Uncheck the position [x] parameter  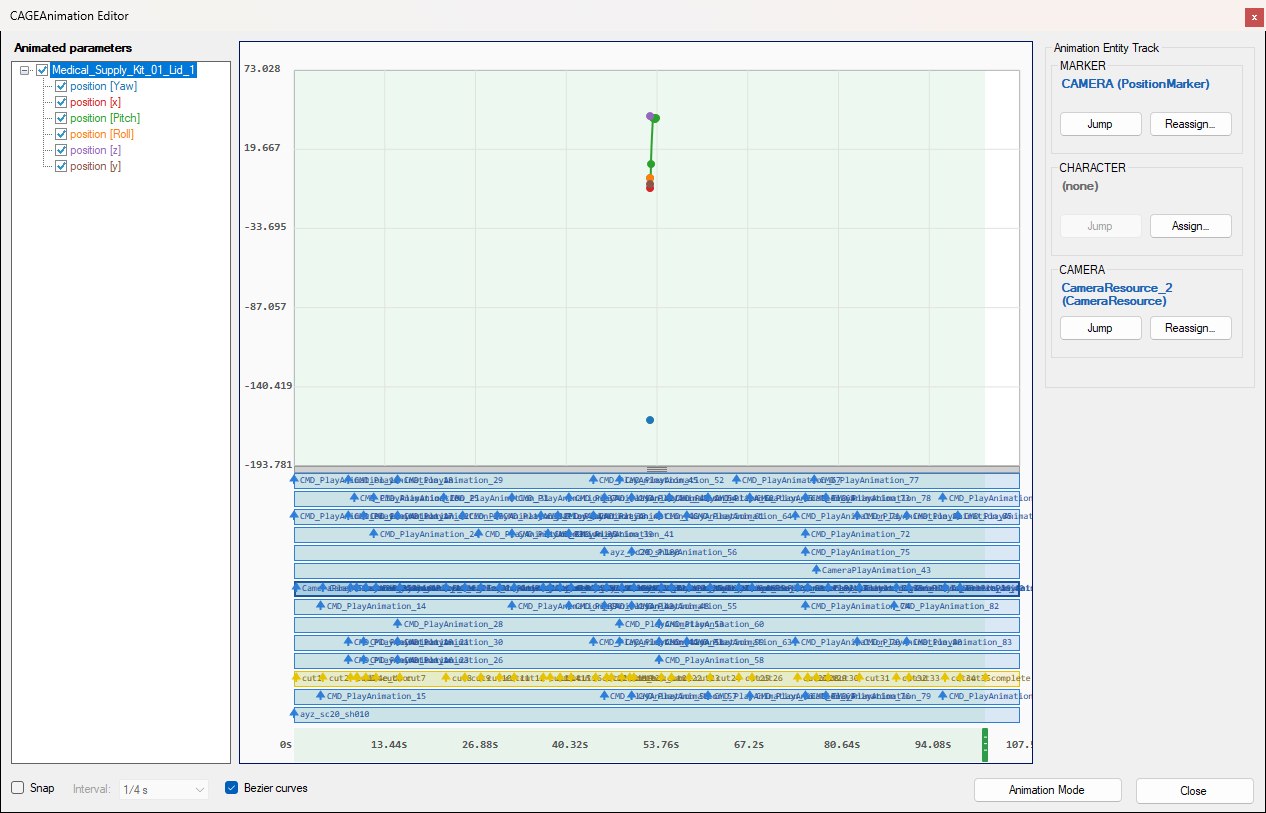[61, 102]
